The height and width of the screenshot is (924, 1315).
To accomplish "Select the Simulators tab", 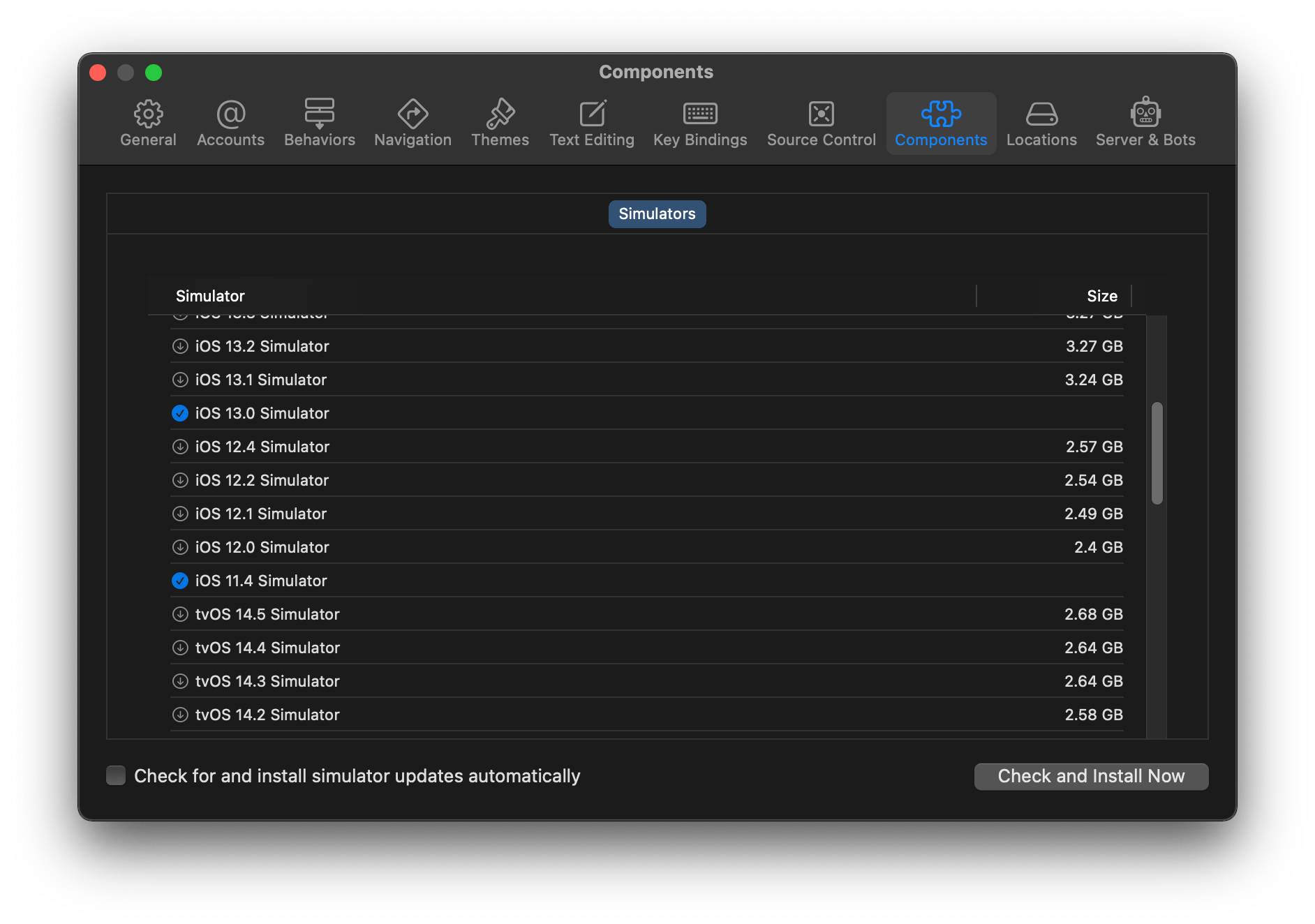I will [x=657, y=214].
